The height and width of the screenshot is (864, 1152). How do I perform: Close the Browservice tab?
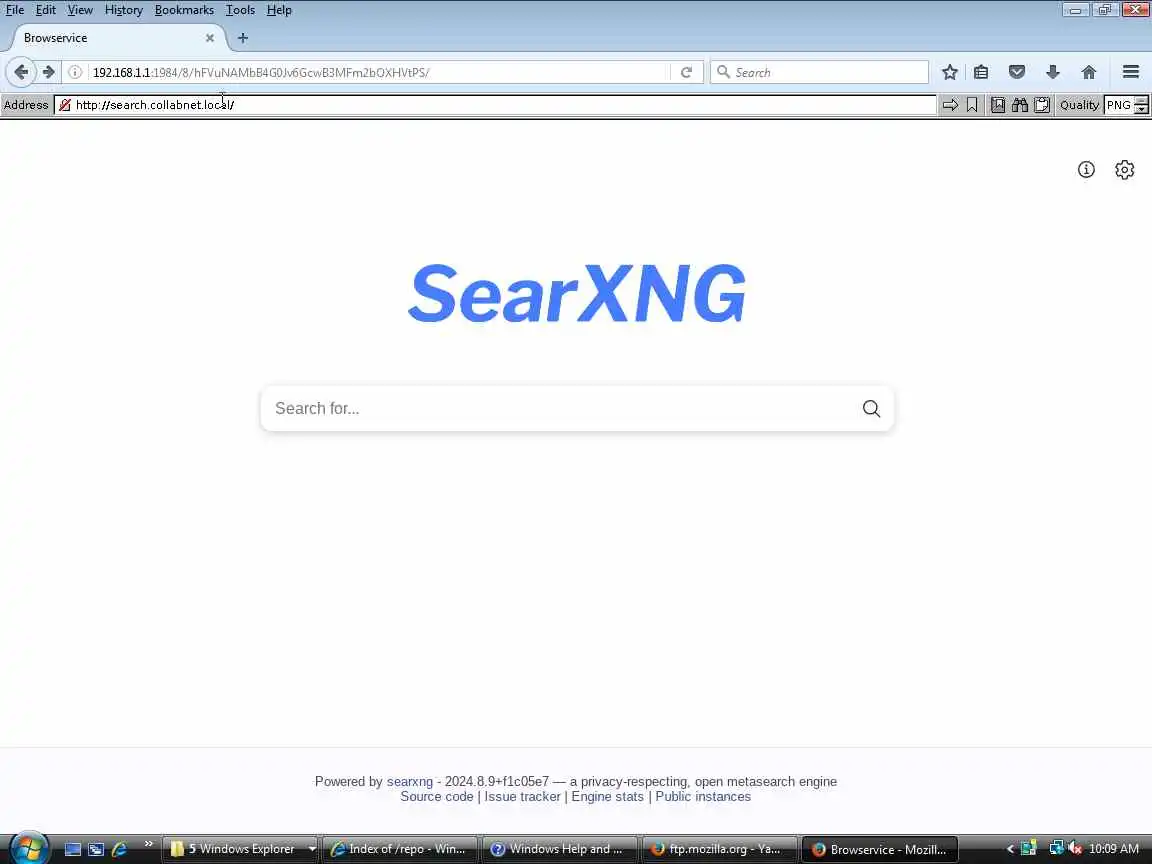pos(209,37)
